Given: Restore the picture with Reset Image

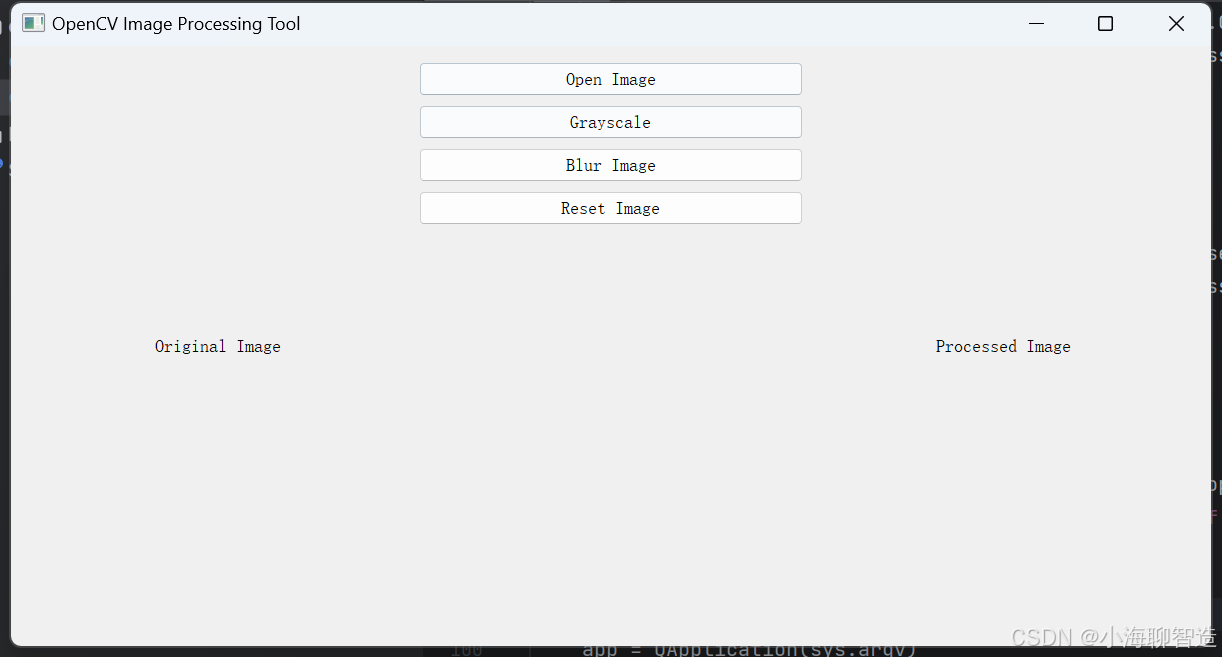Looking at the screenshot, I should pyautogui.click(x=610, y=208).
